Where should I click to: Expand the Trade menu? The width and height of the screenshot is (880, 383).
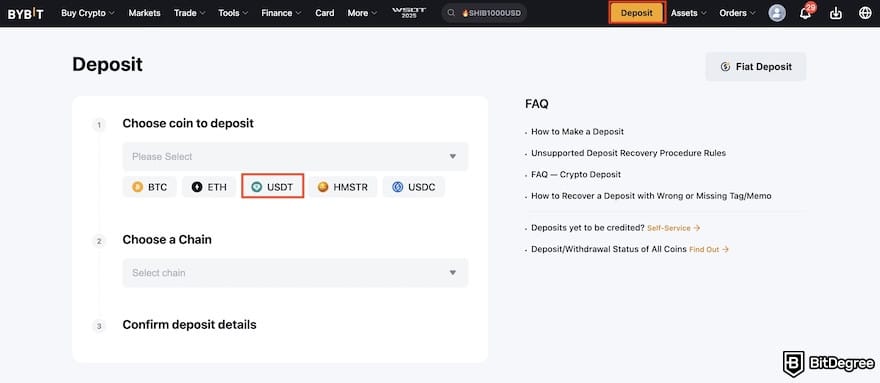190,13
